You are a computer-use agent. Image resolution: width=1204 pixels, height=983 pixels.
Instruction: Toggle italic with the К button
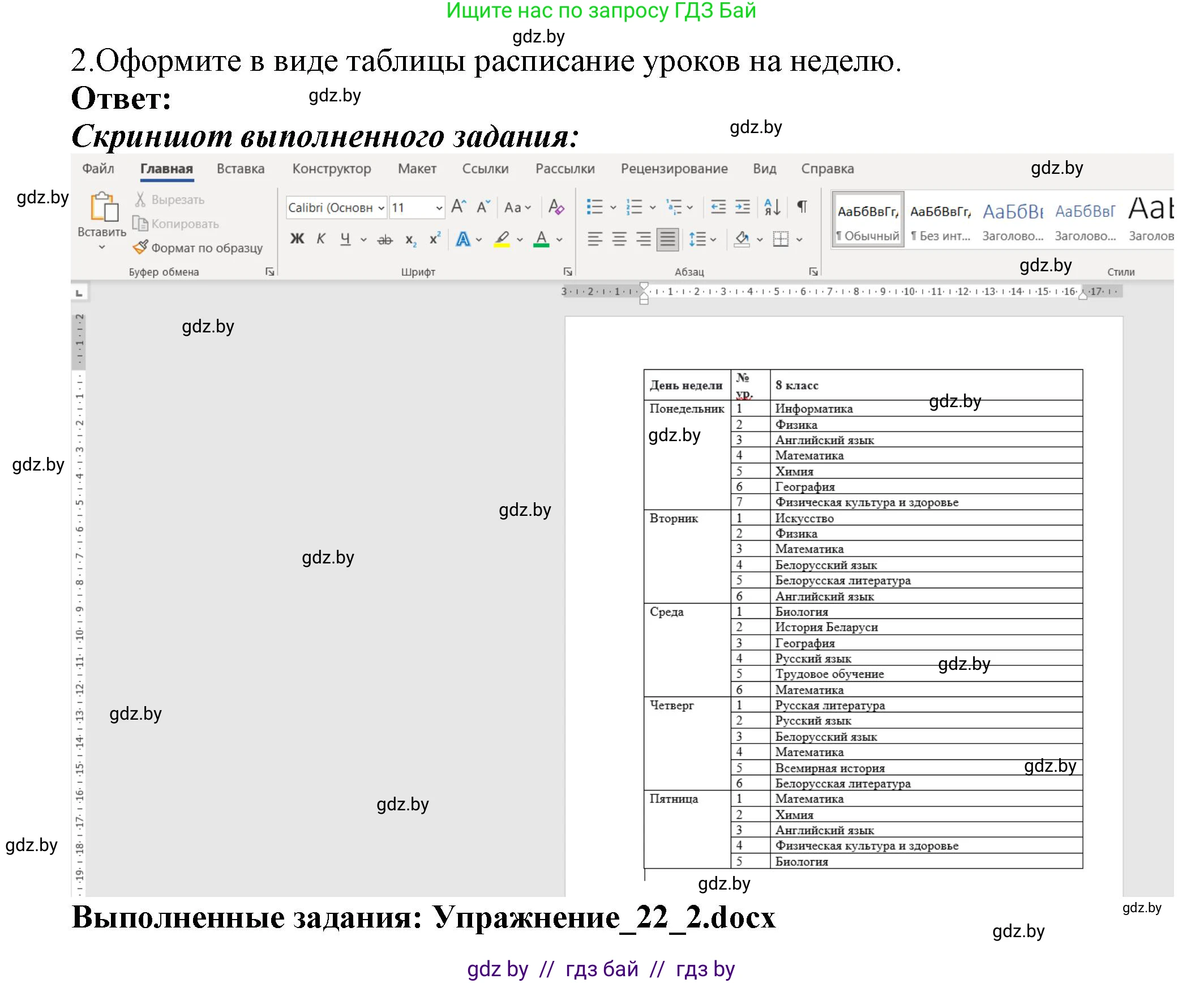tap(321, 239)
